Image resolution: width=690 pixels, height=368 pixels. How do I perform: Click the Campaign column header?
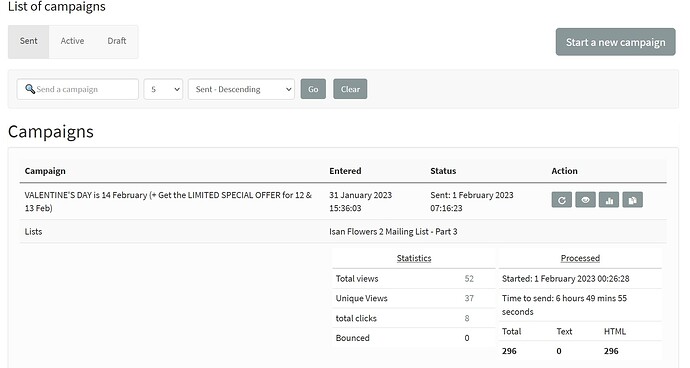(x=45, y=171)
